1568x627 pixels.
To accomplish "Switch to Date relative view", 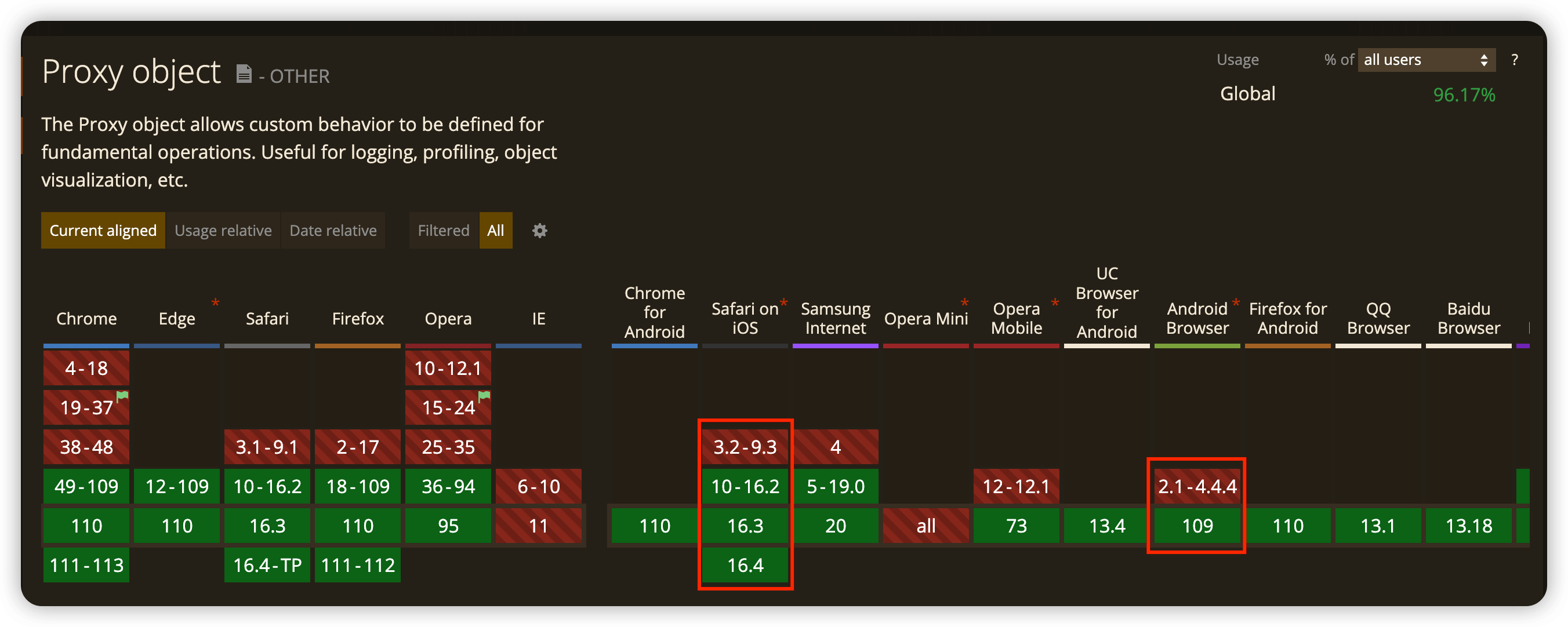I will (x=333, y=231).
